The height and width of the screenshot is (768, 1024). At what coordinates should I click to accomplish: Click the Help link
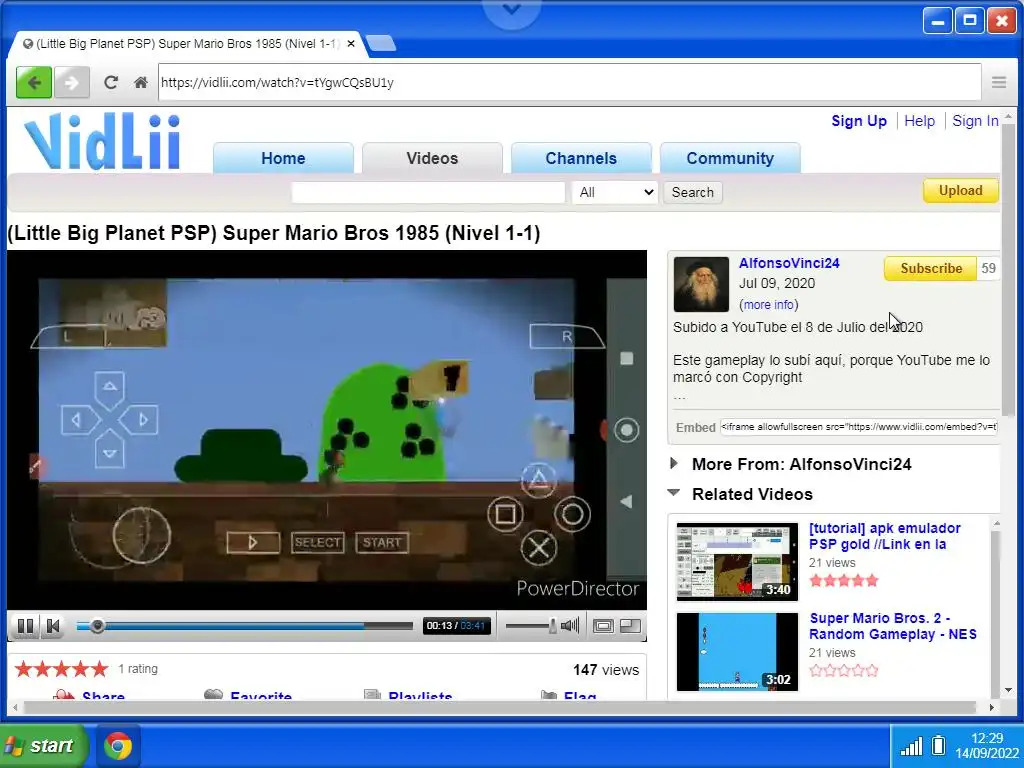(x=920, y=121)
